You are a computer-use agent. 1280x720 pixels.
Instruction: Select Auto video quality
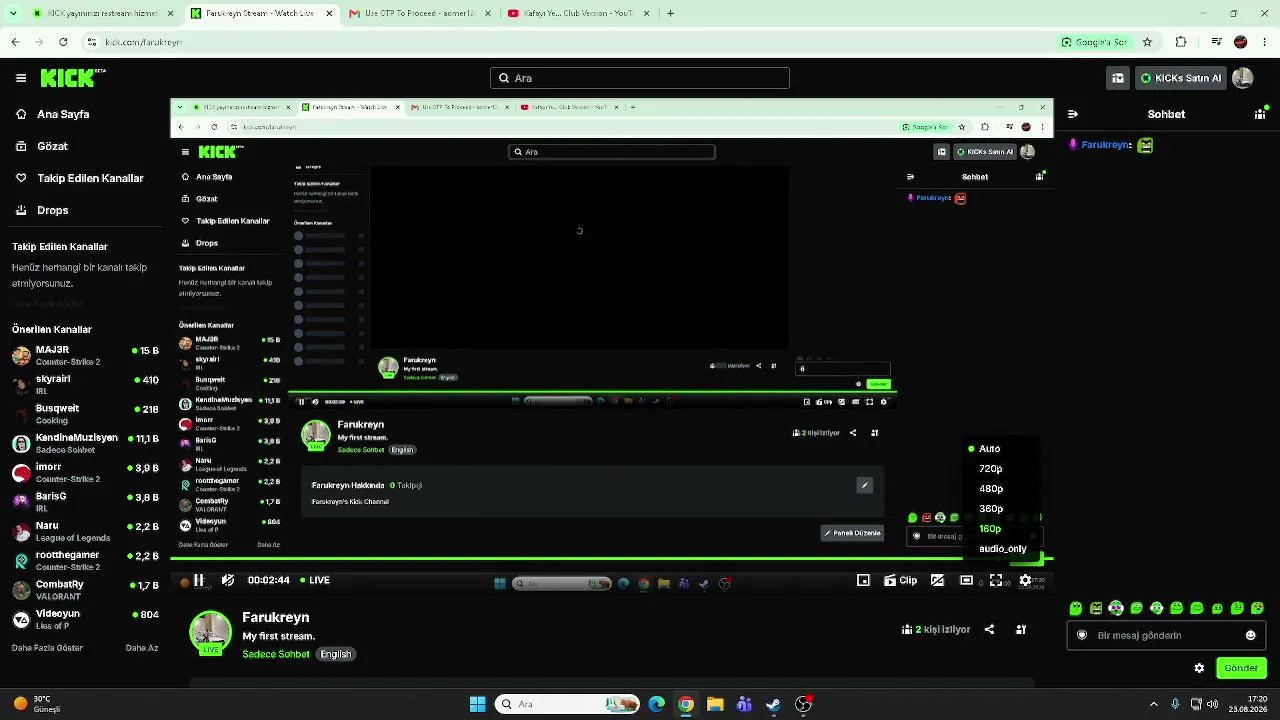[x=990, y=449]
